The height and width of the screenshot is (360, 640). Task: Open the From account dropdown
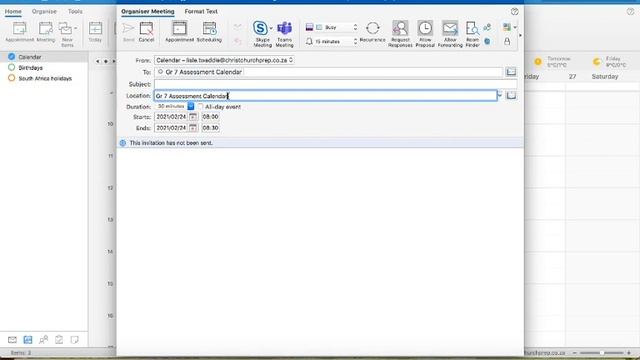pos(224,60)
